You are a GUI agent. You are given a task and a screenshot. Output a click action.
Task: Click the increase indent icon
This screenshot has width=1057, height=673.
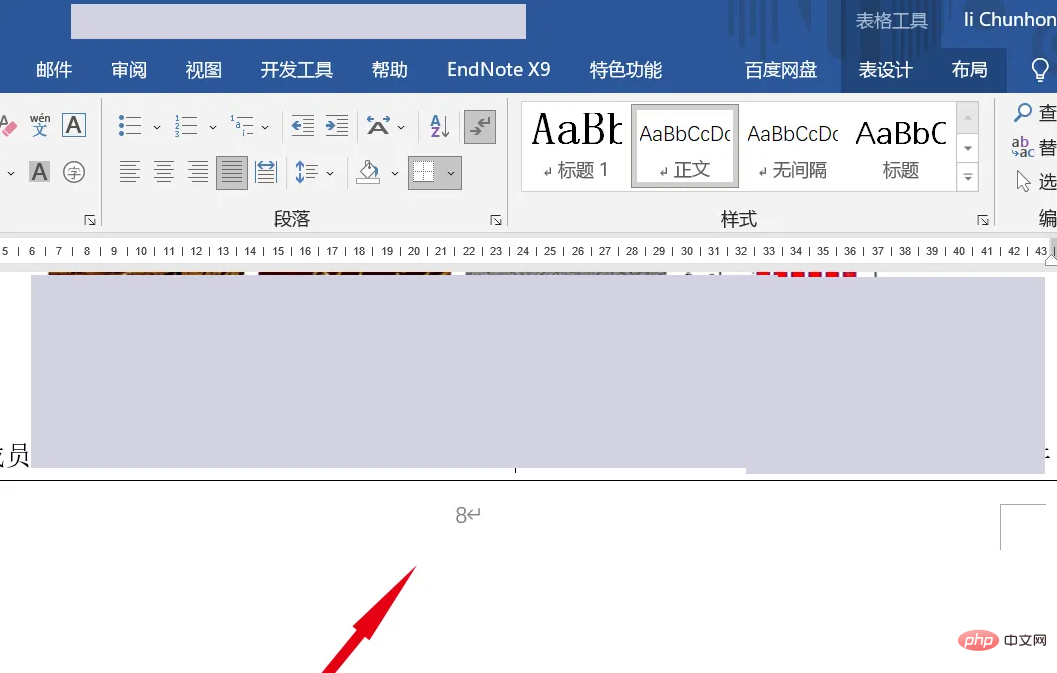click(x=337, y=126)
